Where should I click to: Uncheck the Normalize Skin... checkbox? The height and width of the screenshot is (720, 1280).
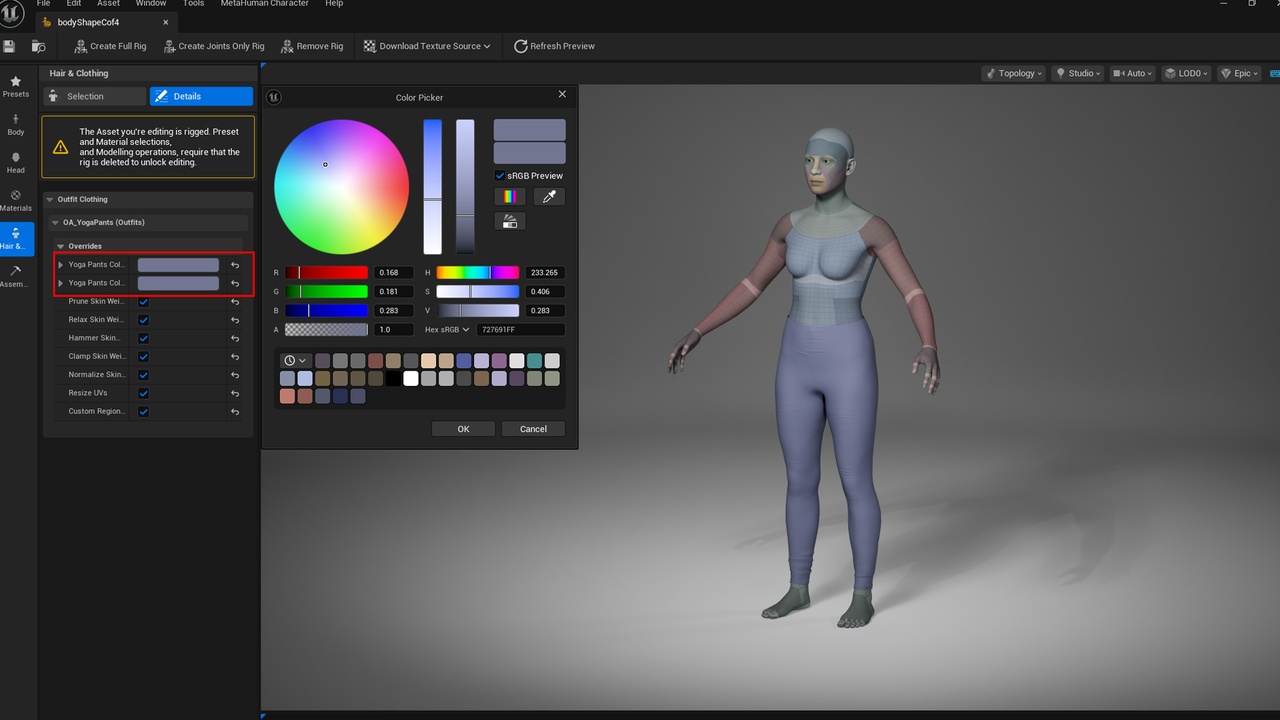pos(144,375)
